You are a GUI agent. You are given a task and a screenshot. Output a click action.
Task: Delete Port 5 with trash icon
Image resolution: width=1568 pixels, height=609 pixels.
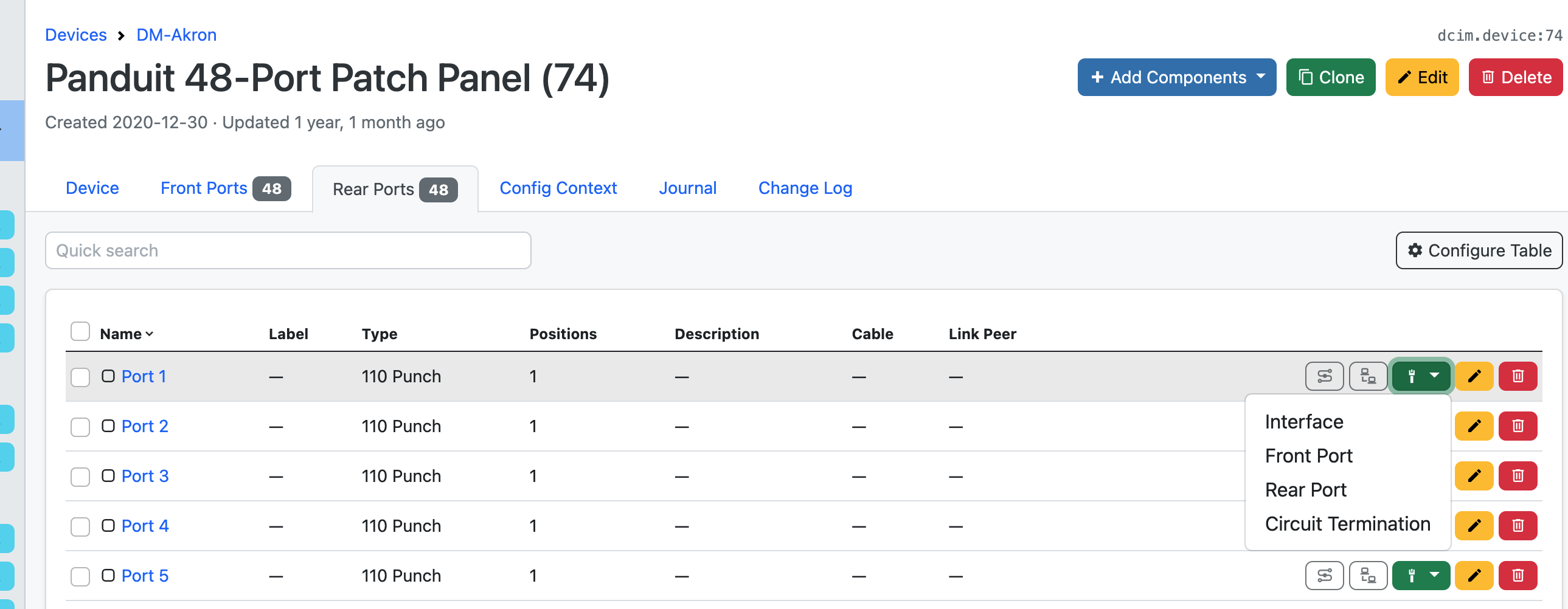1518,576
